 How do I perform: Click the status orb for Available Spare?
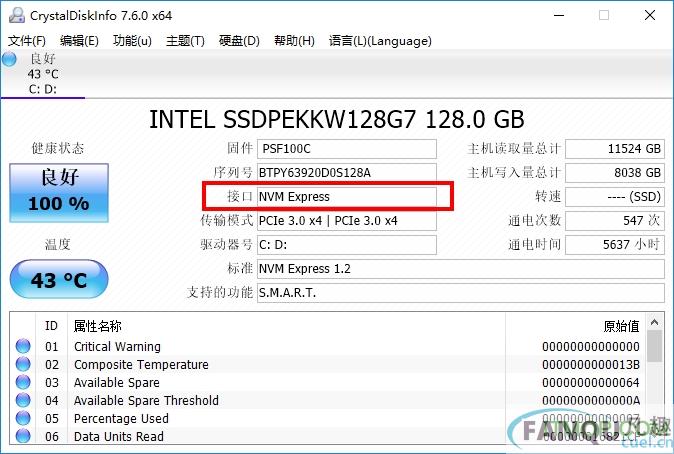tap(23, 382)
